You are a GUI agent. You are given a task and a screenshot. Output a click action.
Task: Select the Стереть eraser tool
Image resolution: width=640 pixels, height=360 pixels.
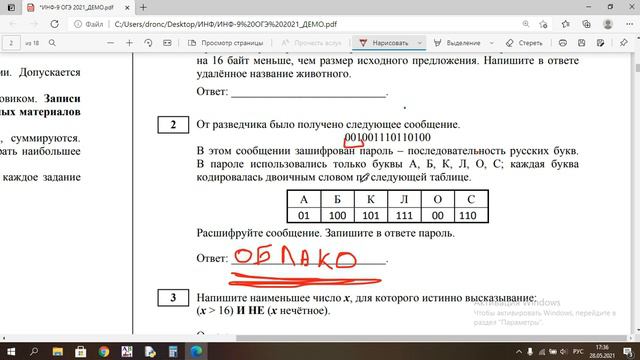click(x=524, y=43)
